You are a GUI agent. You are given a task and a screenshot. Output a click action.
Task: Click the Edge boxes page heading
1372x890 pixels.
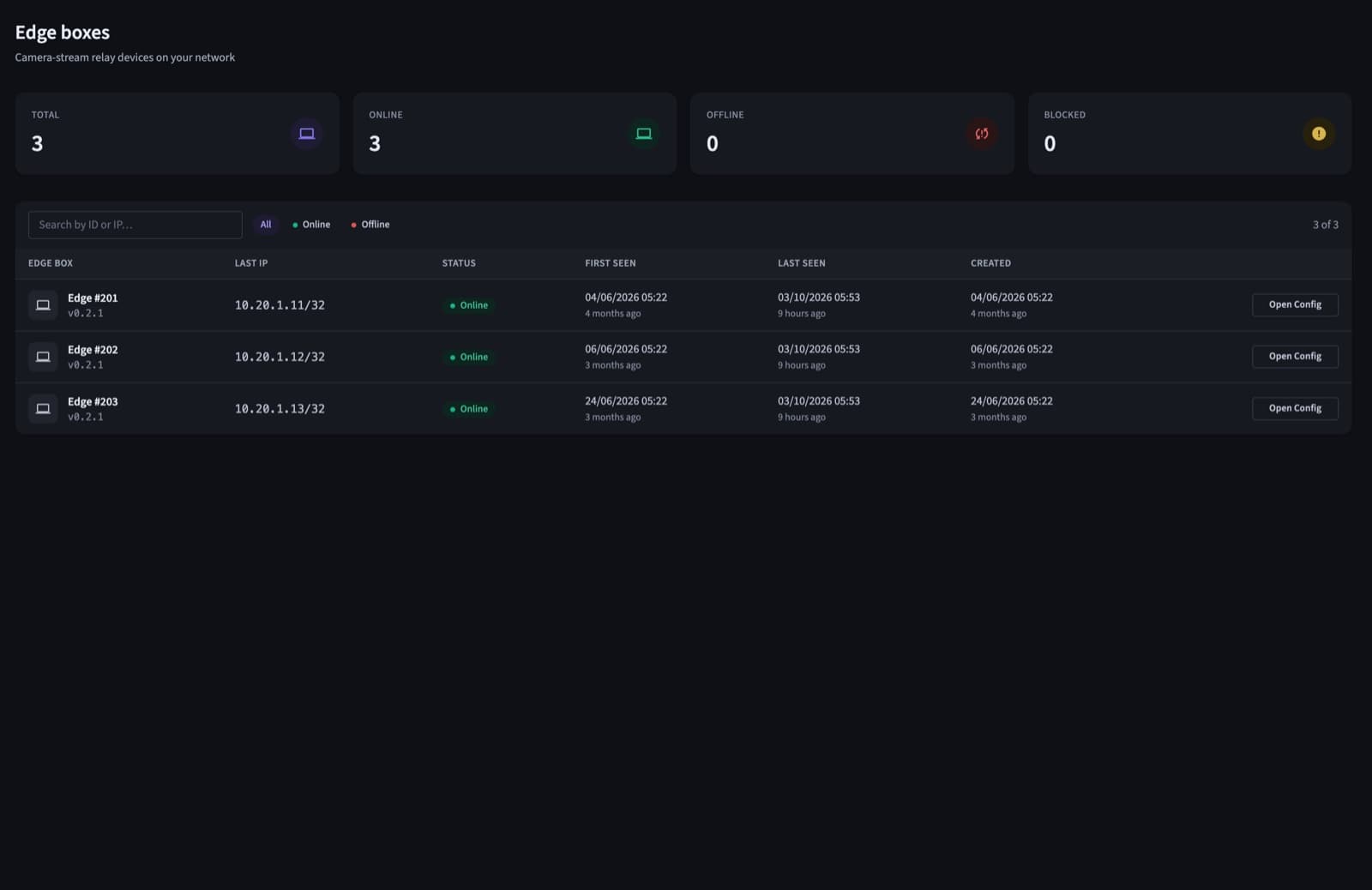(x=63, y=33)
